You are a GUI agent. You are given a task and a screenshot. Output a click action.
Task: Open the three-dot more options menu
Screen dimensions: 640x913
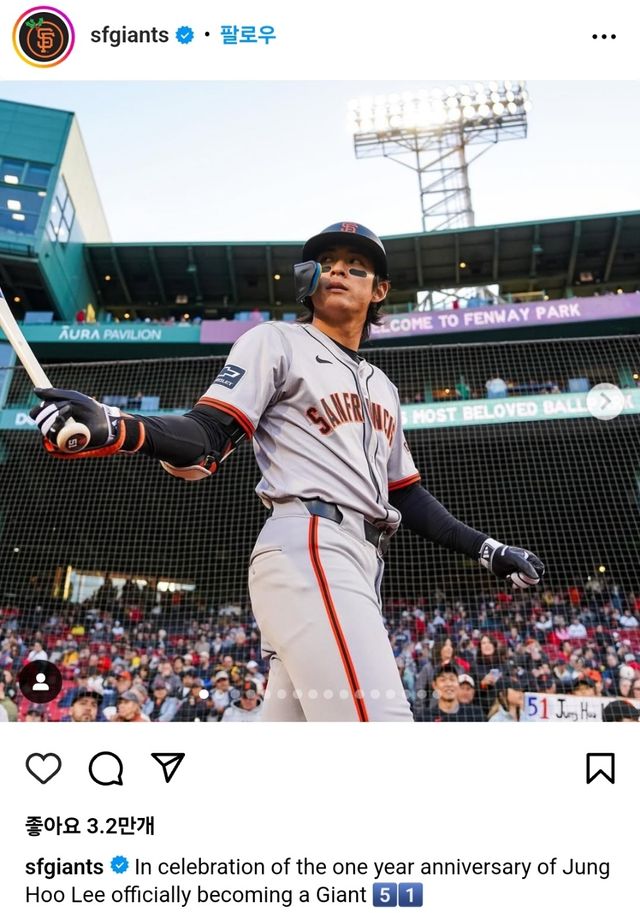tap(604, 37)
